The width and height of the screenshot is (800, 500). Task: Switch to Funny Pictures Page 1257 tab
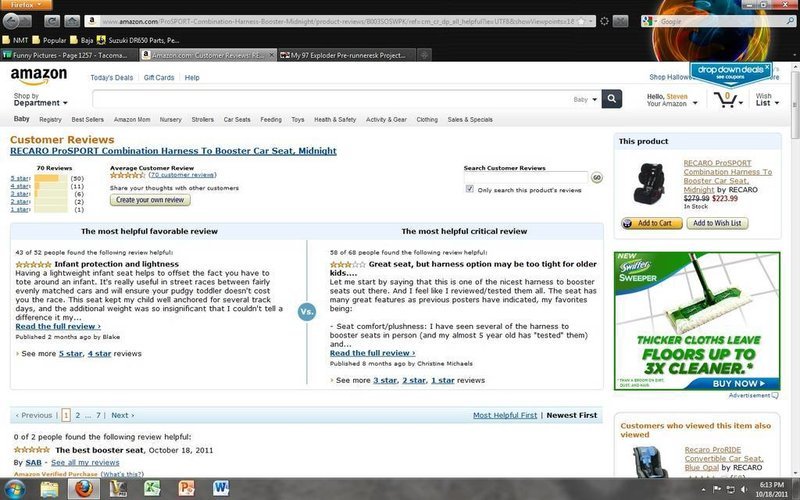pos(69,55)
